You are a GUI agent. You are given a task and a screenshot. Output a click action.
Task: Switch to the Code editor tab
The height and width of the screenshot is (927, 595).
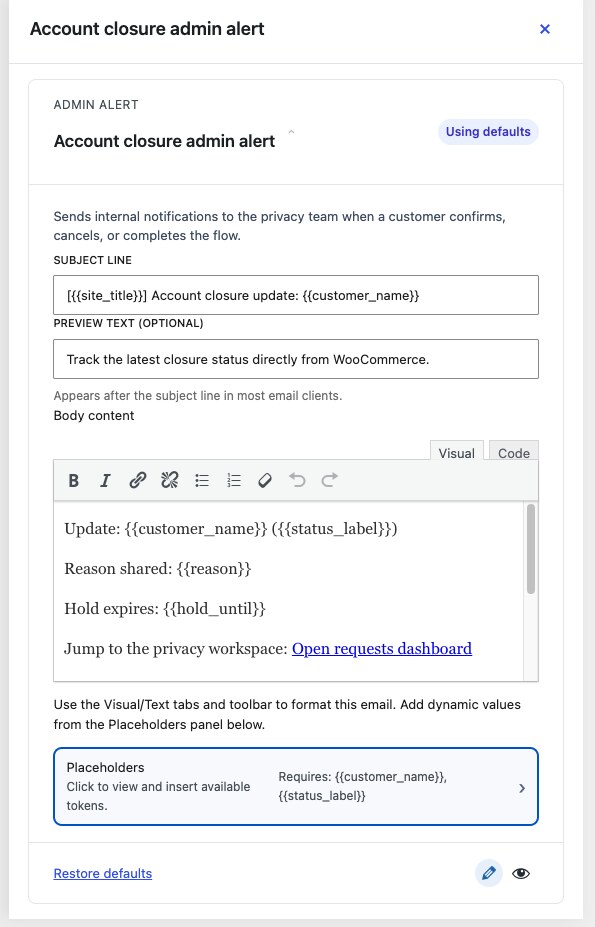pyautogui.click(x=513, y=453)
